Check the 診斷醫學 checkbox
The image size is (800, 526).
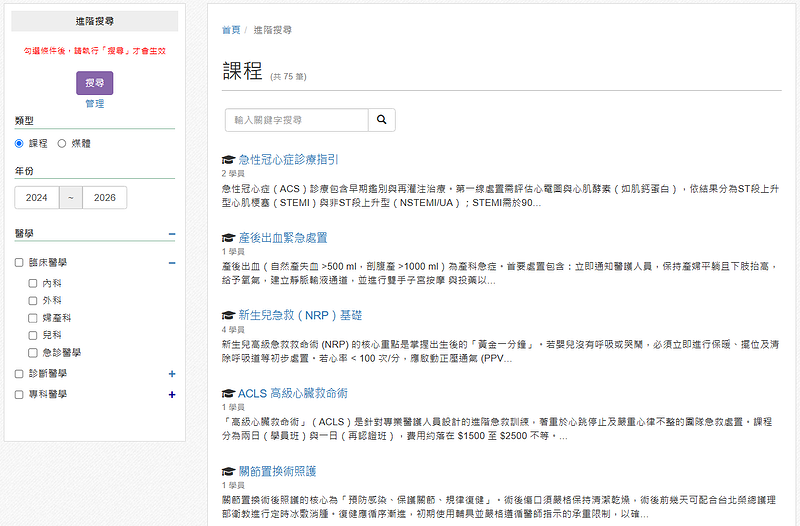[19, 374]
